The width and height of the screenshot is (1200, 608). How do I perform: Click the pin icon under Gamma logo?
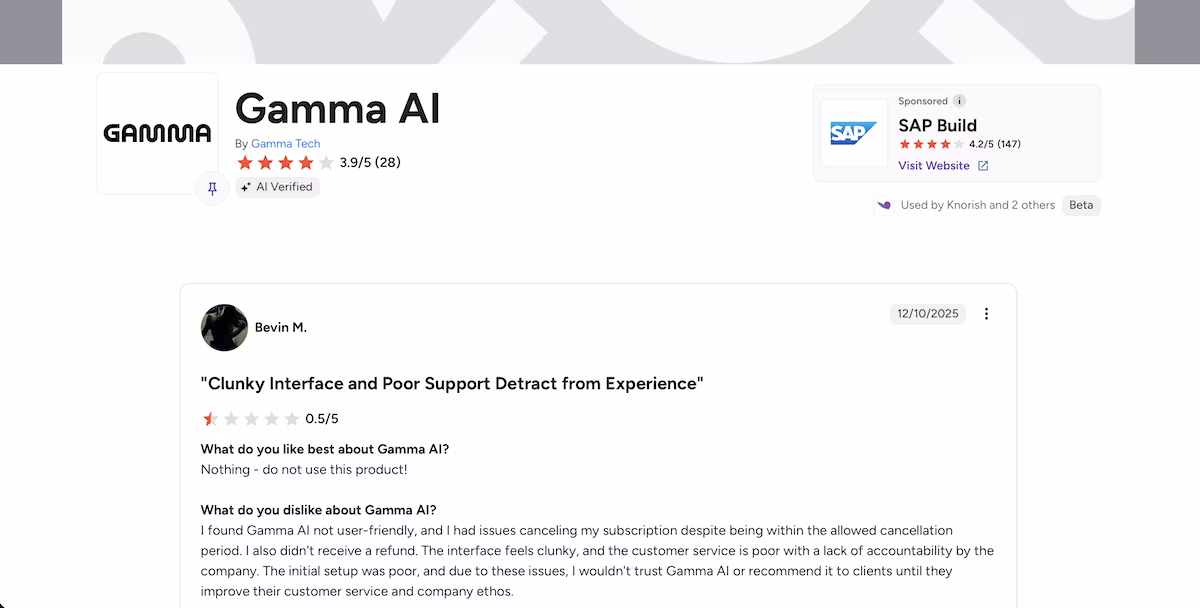[x=212, y=188]
